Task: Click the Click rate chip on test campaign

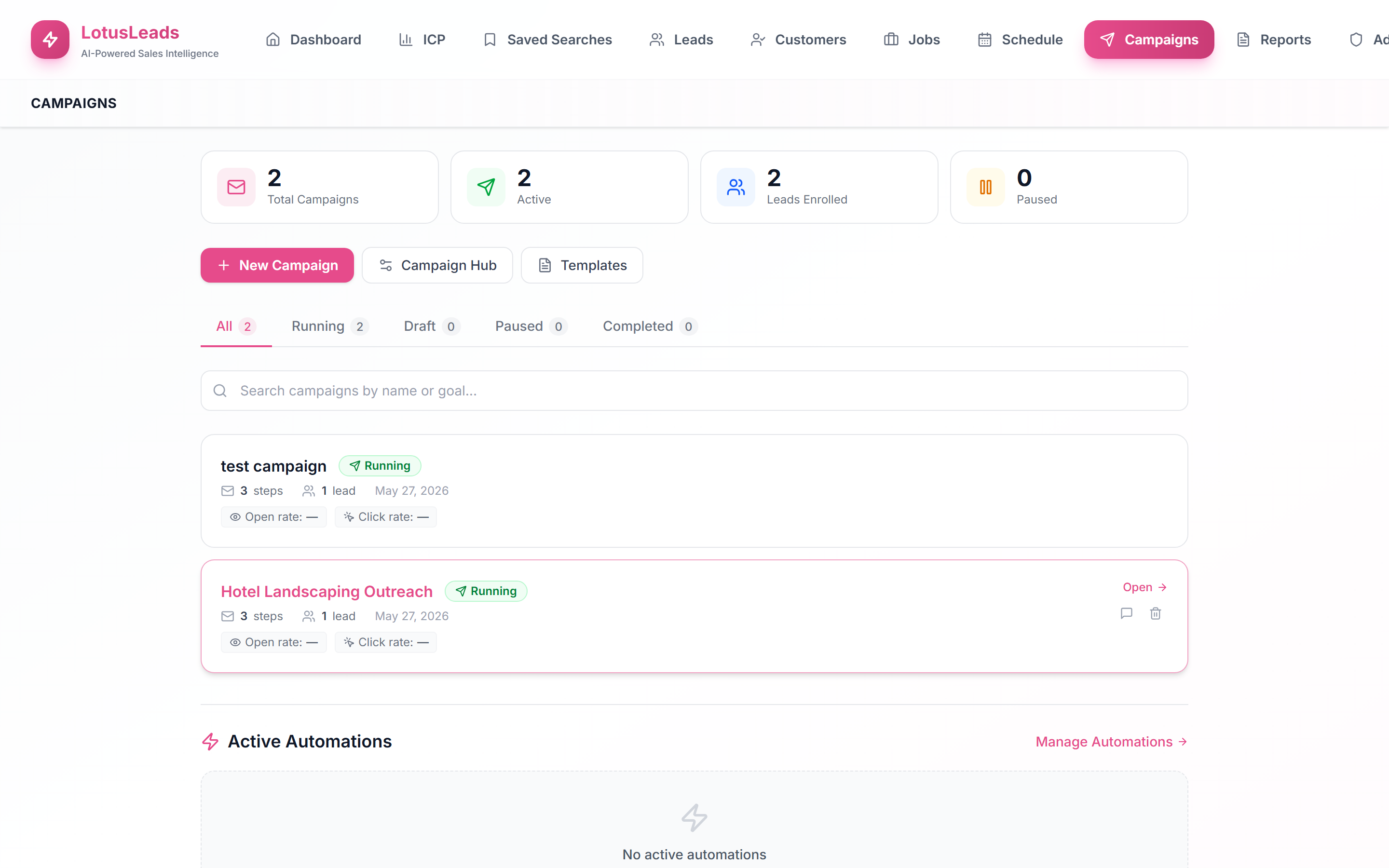Action: 386,516
